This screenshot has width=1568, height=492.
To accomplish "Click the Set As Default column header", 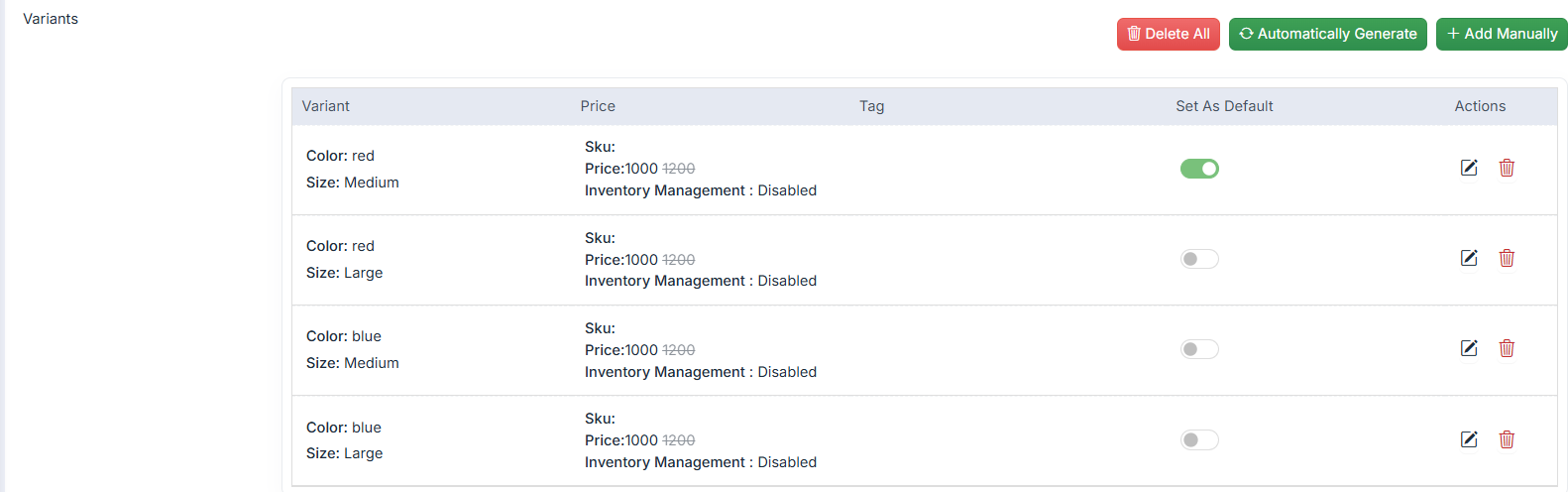I will tap(1224, 106).
